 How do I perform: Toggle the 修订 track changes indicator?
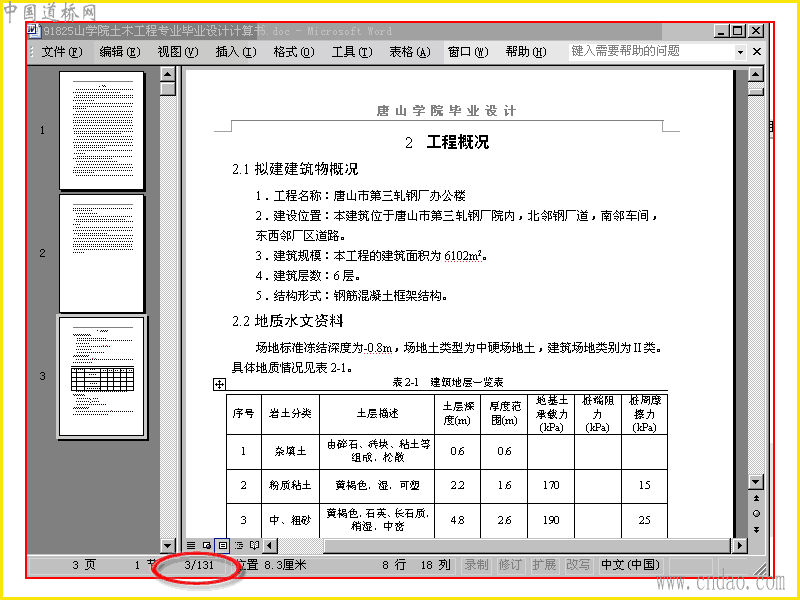[510, 565]
